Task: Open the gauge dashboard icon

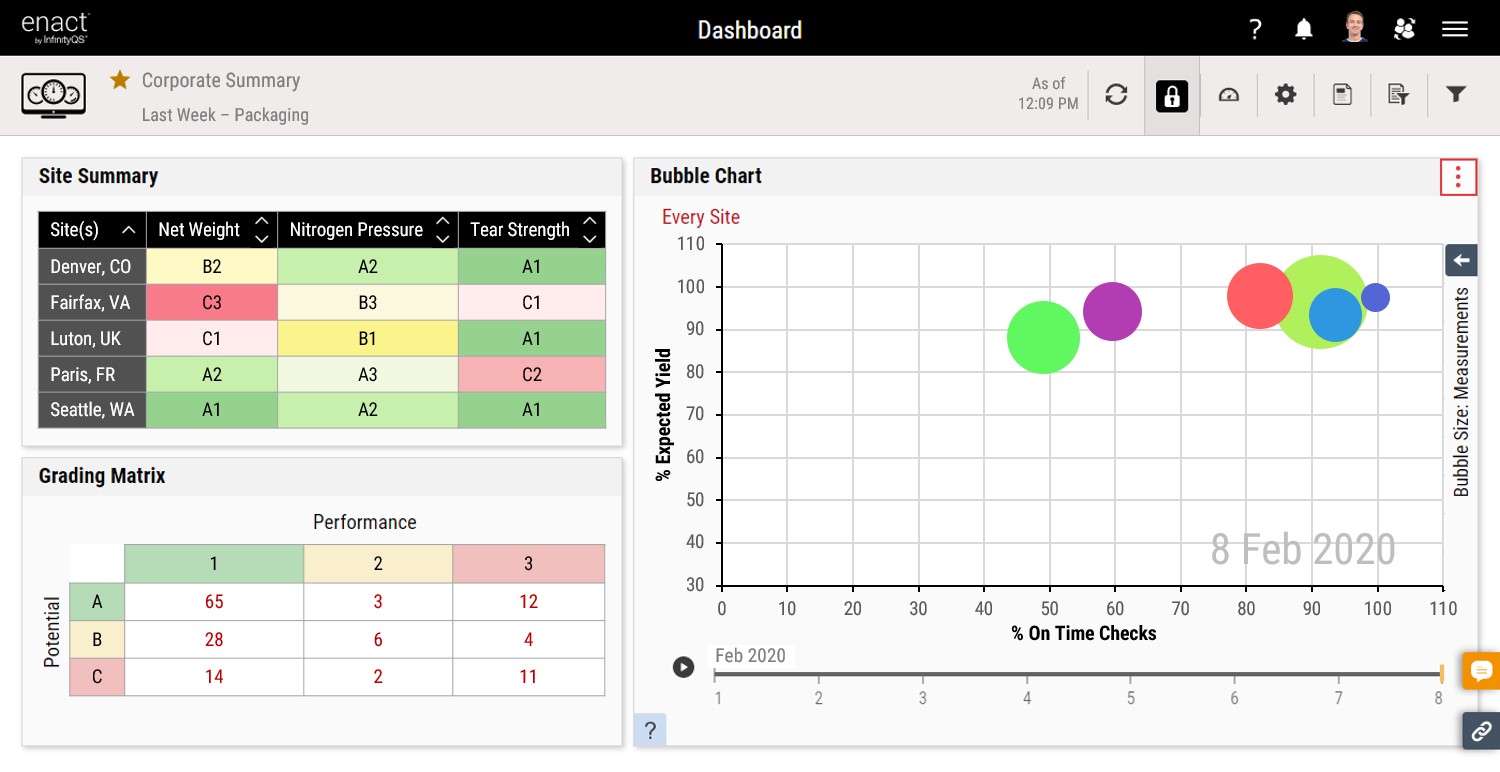Action: (1228, 95)
